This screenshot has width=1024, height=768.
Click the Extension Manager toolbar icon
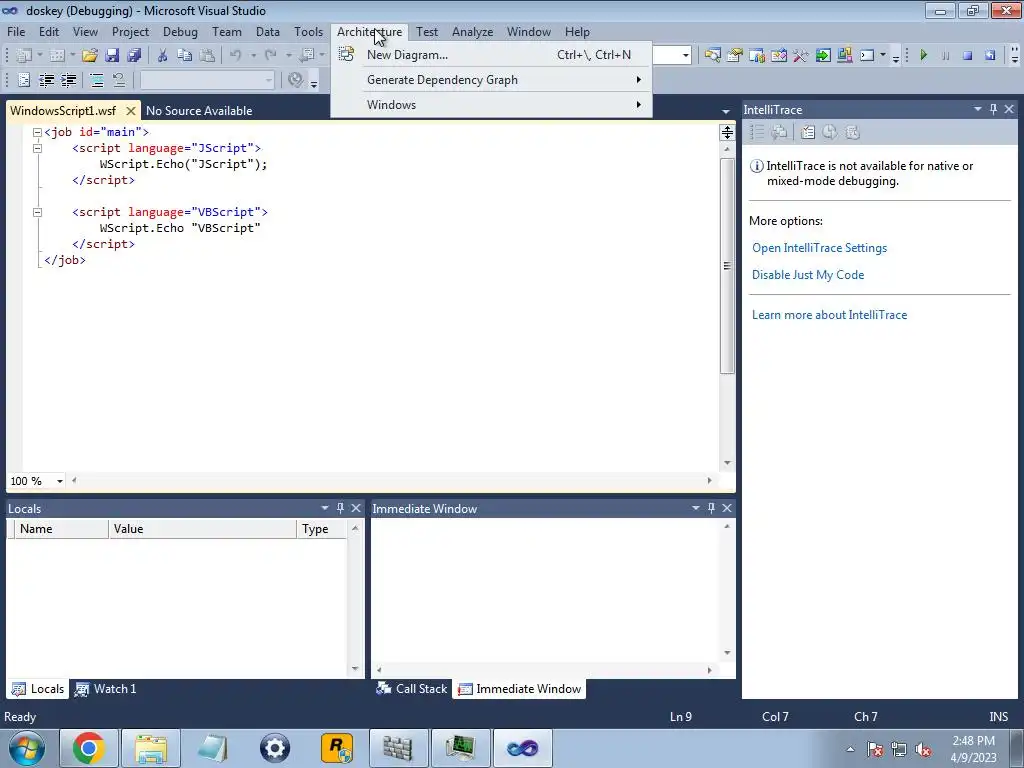tap(845, 56)
